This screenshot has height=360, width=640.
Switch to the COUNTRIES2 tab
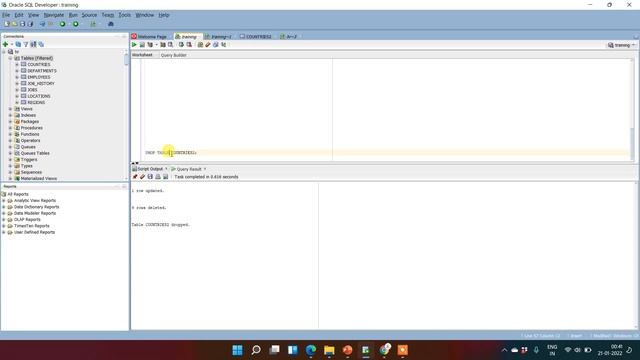tap(256, 36)
